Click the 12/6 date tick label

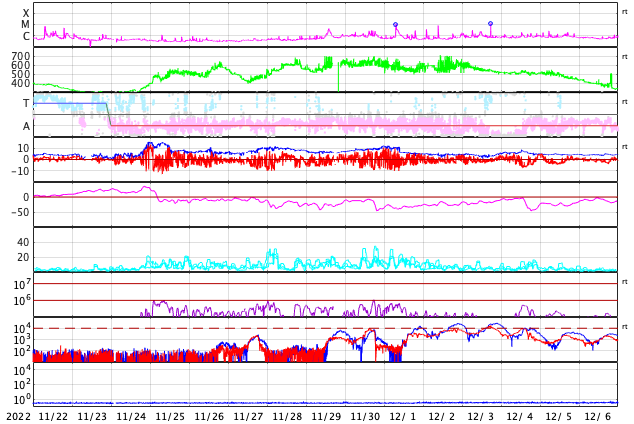598,416
